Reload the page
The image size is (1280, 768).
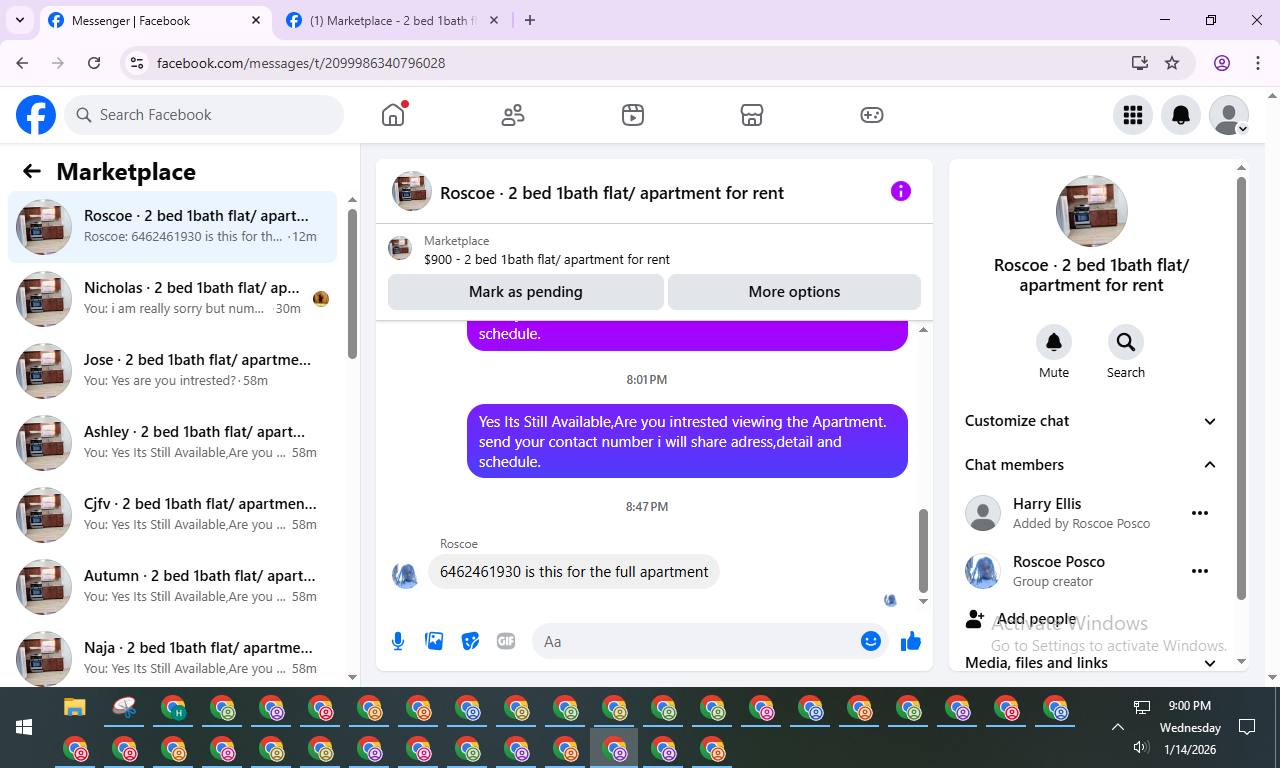tap(94, 63)
